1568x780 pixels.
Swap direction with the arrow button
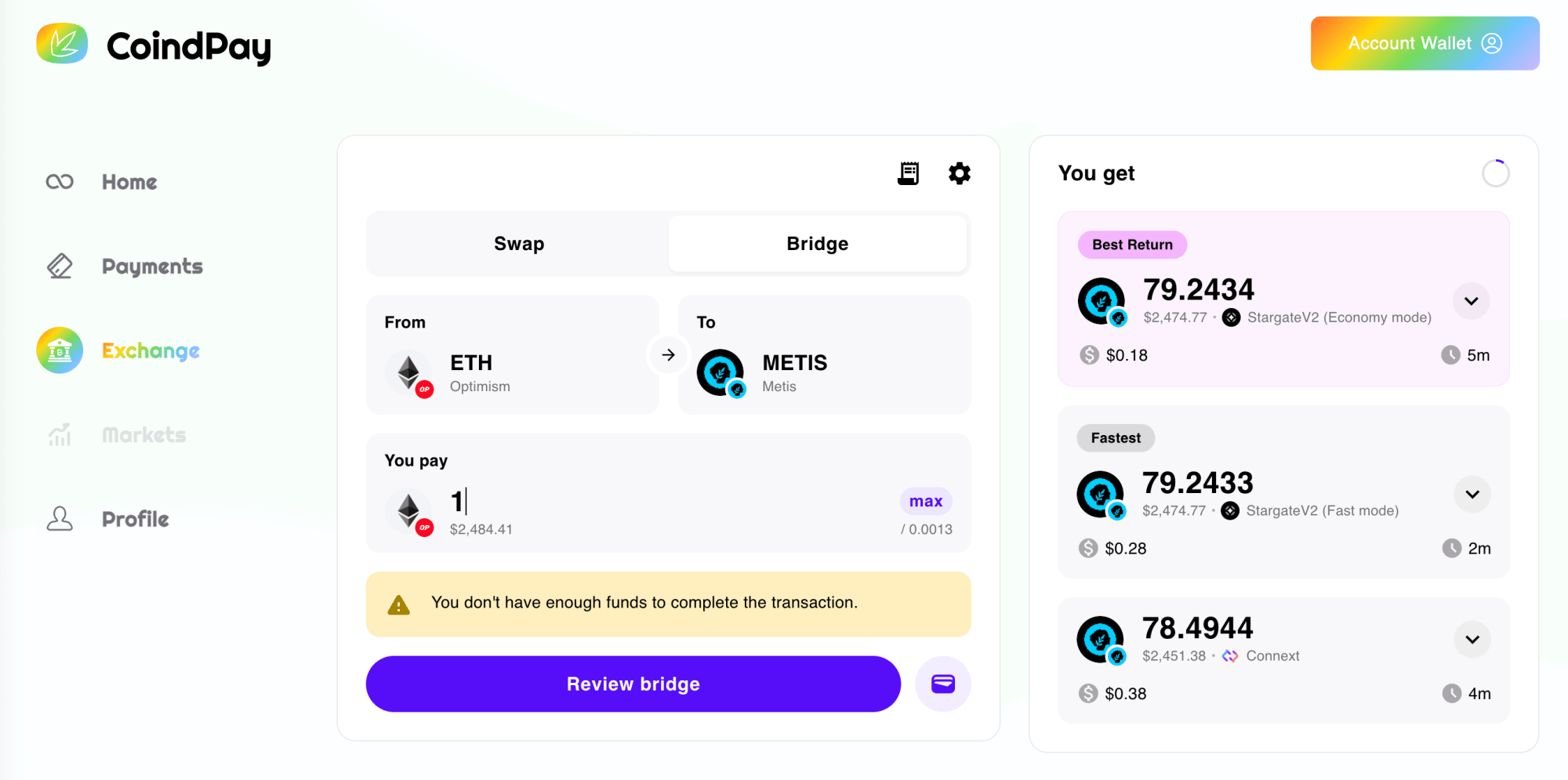[668, 355]
